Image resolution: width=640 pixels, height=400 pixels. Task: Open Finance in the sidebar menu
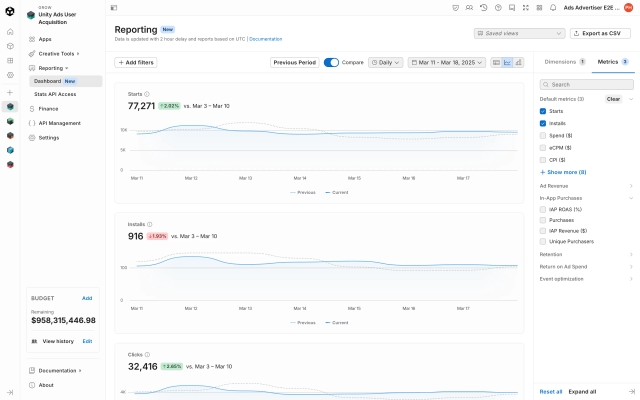point(49,108)
